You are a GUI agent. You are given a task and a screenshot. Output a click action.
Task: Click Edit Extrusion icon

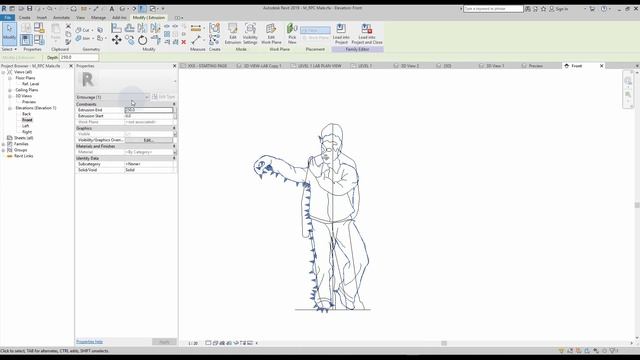click(233, 33)
